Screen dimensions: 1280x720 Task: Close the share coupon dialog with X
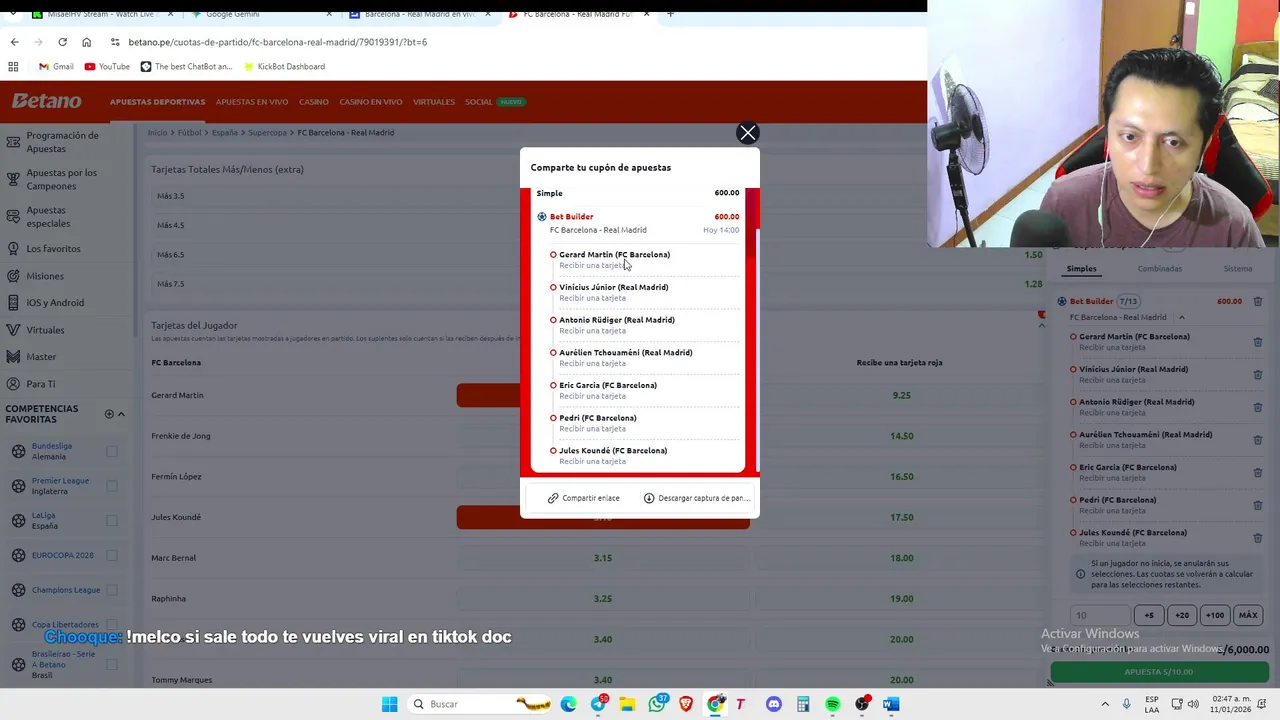tap(747, 133)
